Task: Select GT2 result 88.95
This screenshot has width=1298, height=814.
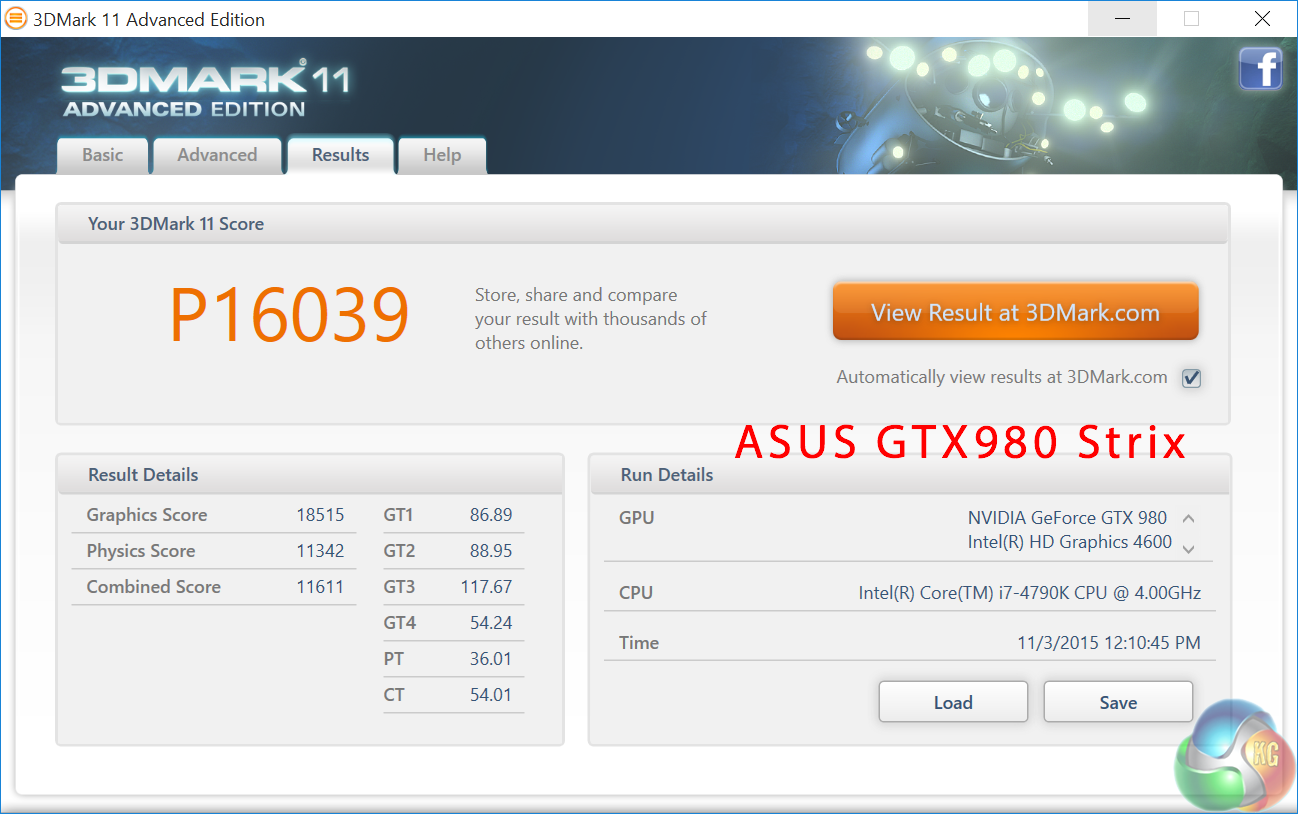Action: pyautogui.click(x=491, y=551)
